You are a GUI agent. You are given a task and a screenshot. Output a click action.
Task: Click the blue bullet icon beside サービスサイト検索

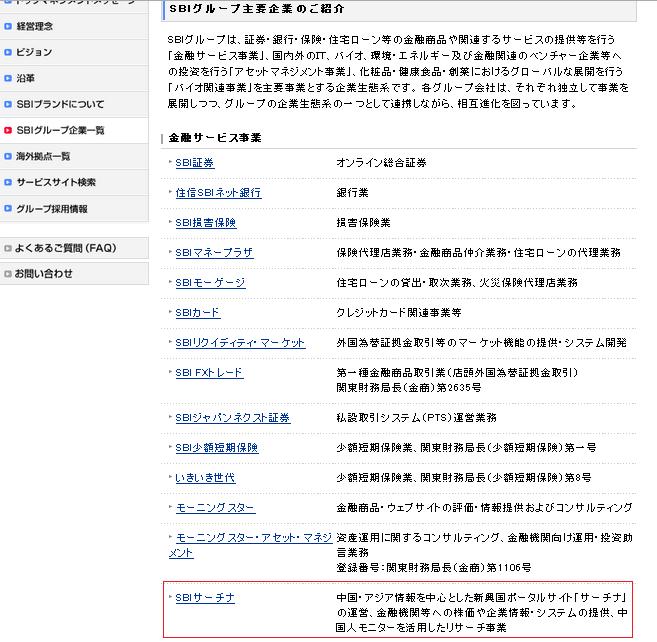[x=8, y=182]
